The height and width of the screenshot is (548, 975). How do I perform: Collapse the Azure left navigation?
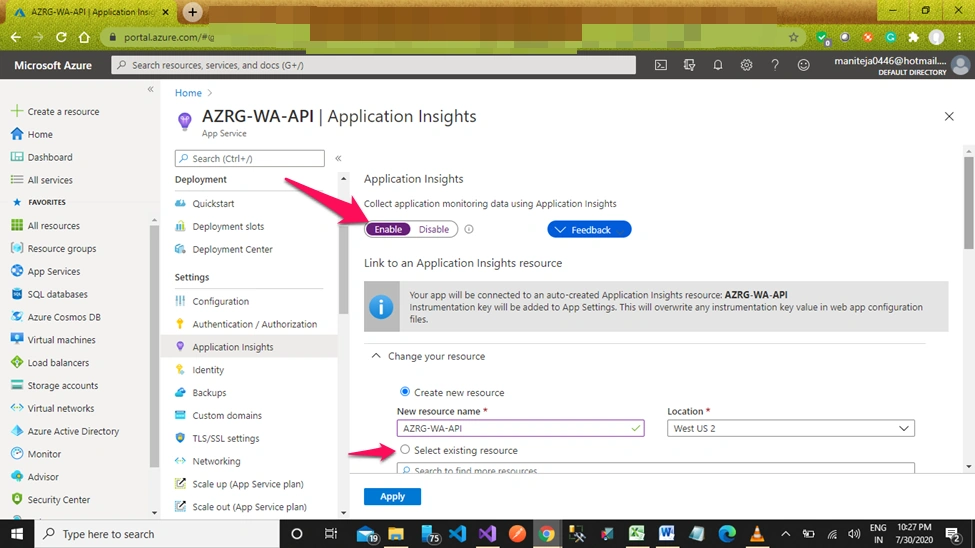point(150,90)
